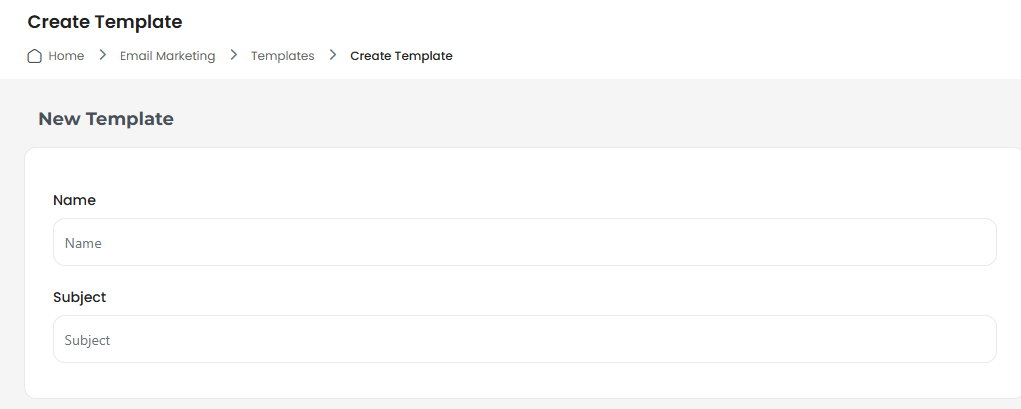Focus the Name input field
This screenshot has height=409, width=1021.
coord(525,242)
